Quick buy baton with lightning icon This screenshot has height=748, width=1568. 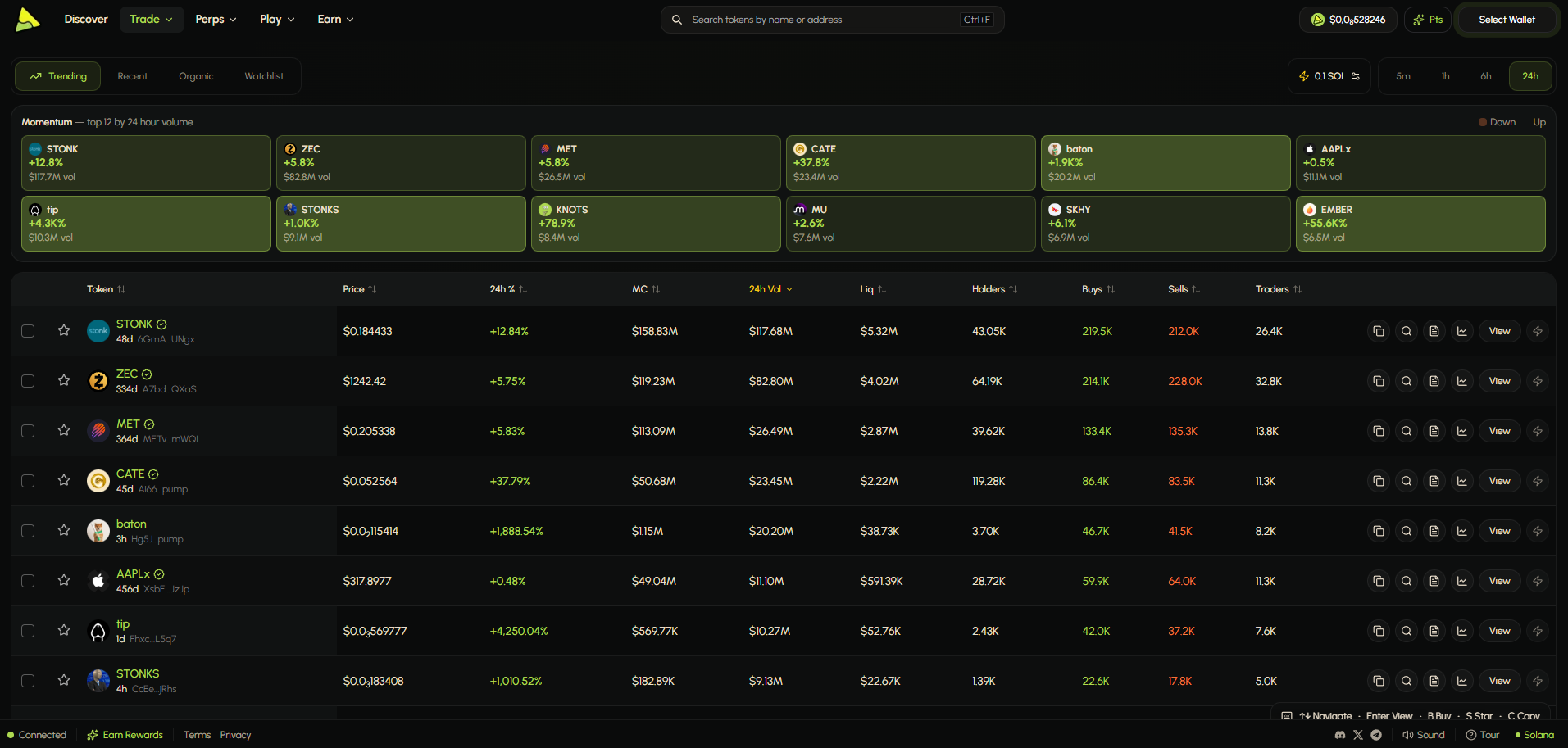coord(1538,531)
